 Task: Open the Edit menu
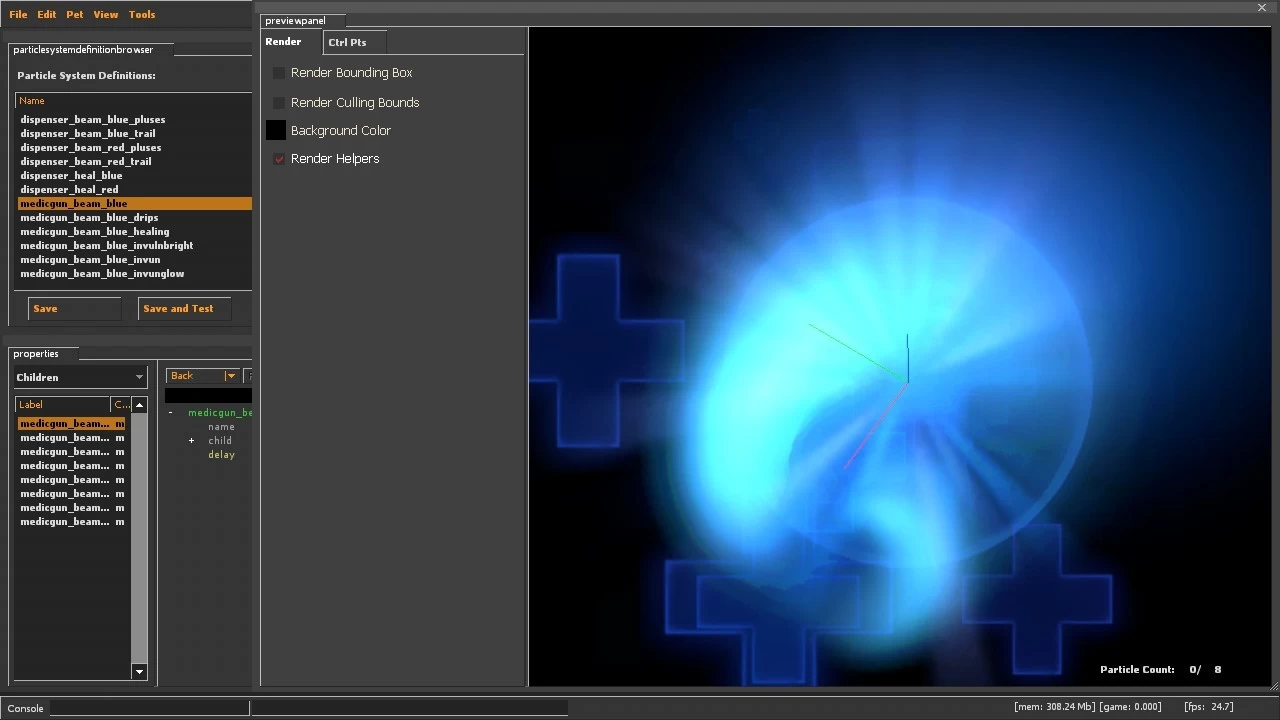point(47,15)
